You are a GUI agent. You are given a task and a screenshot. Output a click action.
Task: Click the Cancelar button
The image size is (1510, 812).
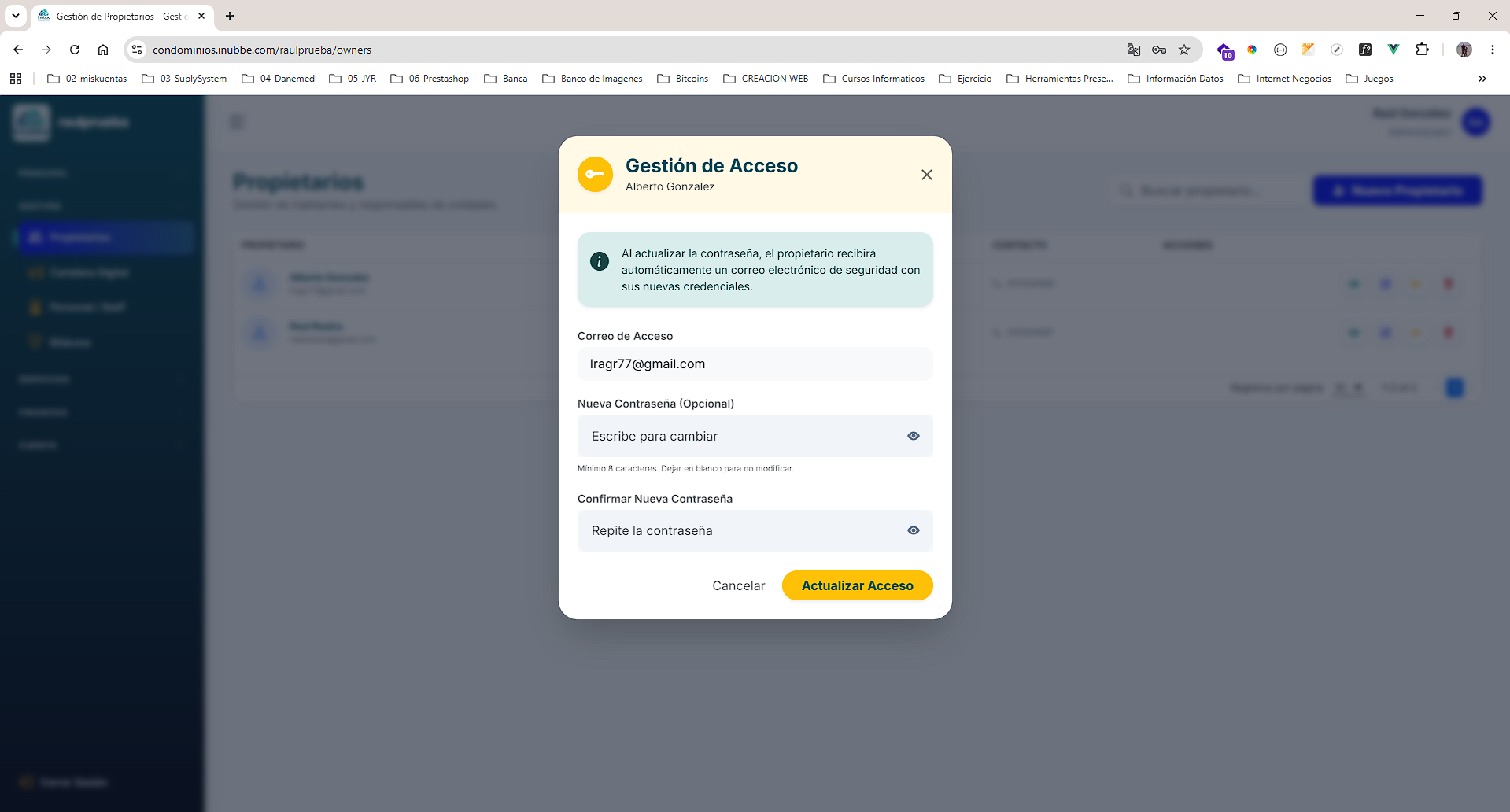738,585
